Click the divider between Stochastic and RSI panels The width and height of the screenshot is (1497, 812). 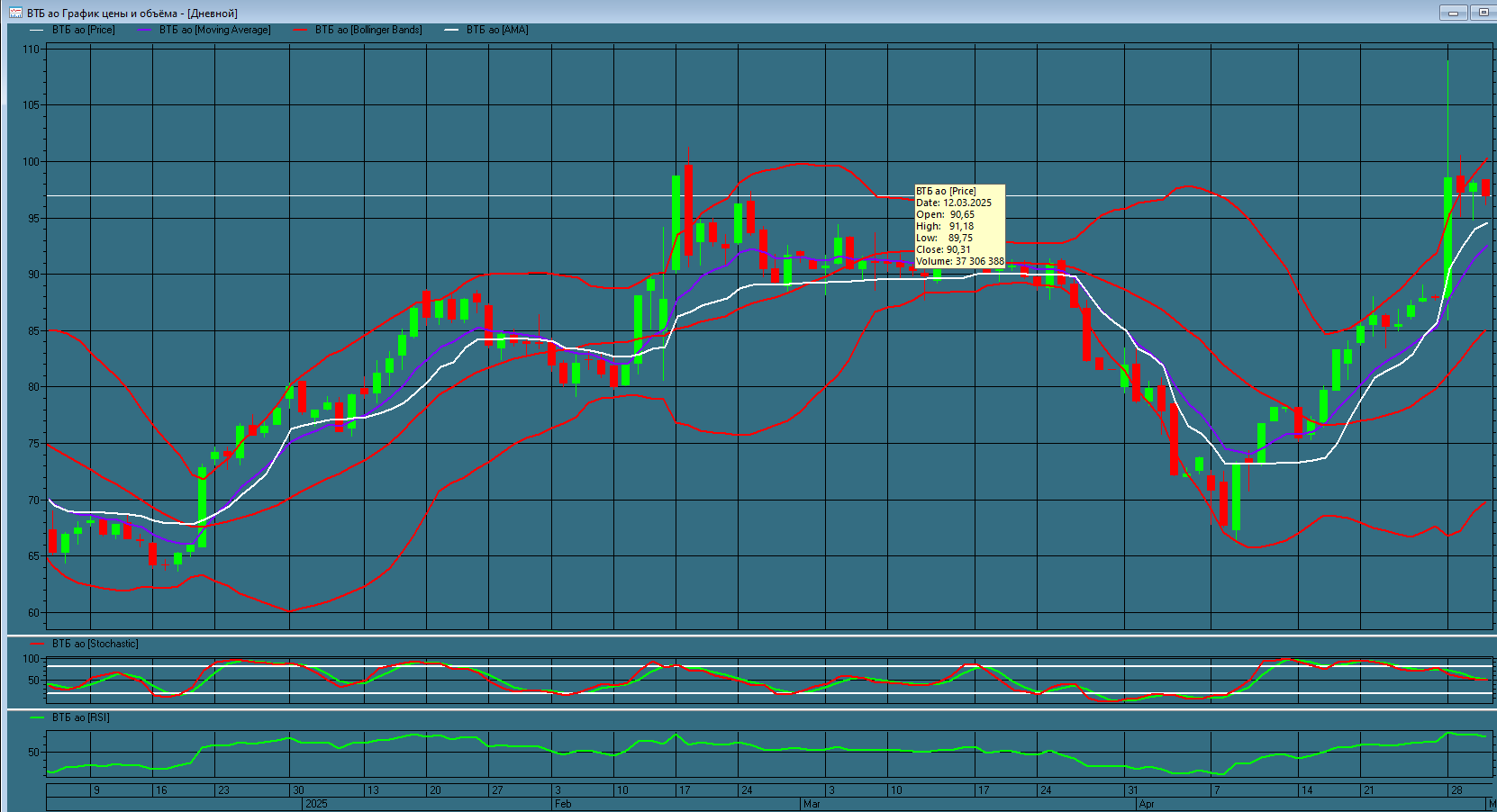(x=748, y=709)
